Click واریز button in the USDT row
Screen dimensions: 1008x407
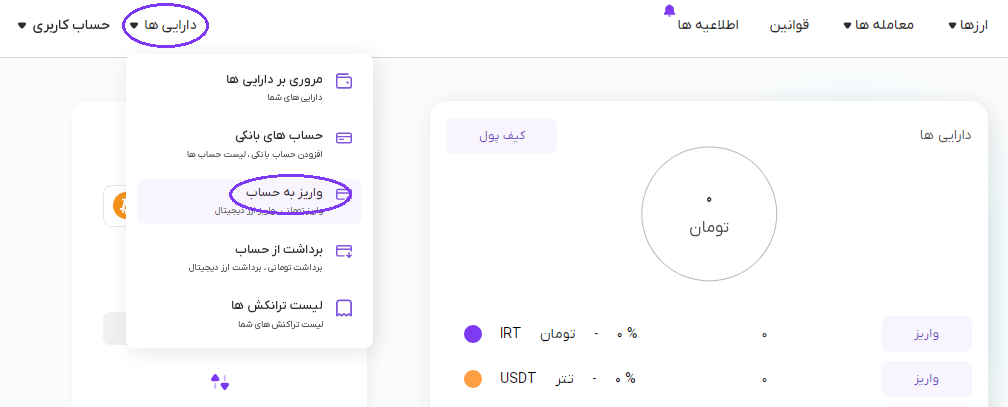tap(926, 380)
